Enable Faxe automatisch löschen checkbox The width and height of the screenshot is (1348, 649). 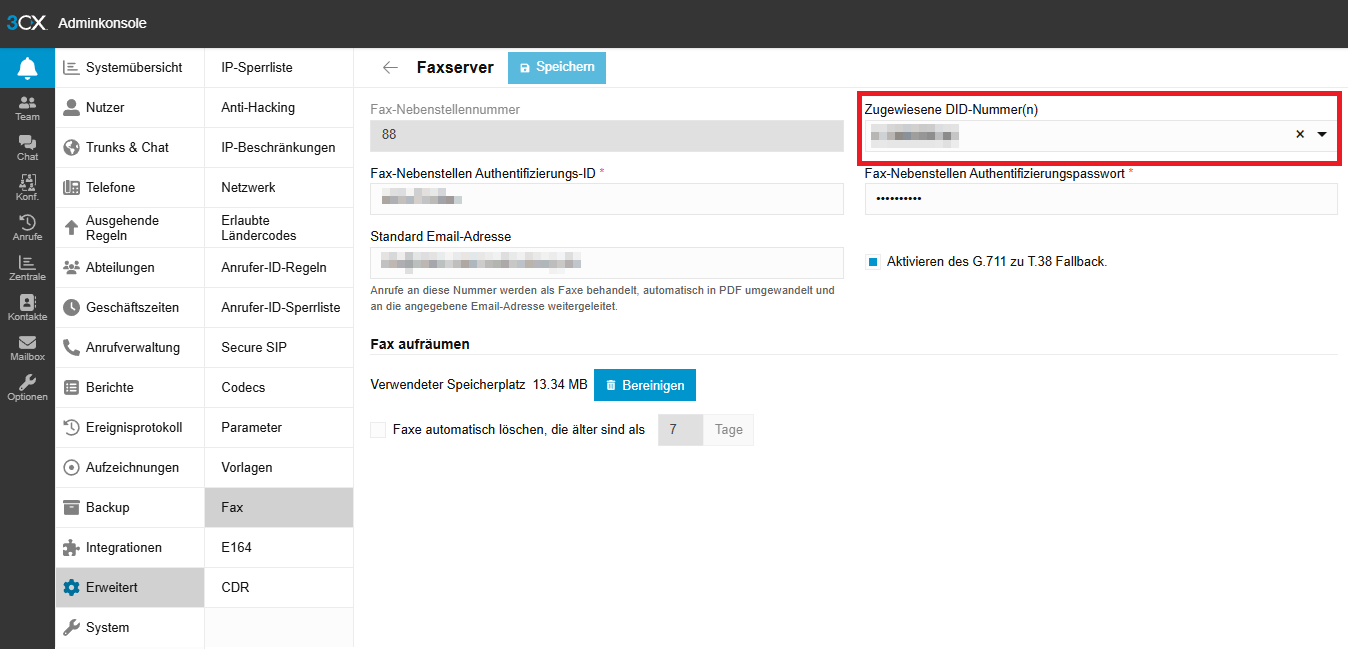point(378,430)
